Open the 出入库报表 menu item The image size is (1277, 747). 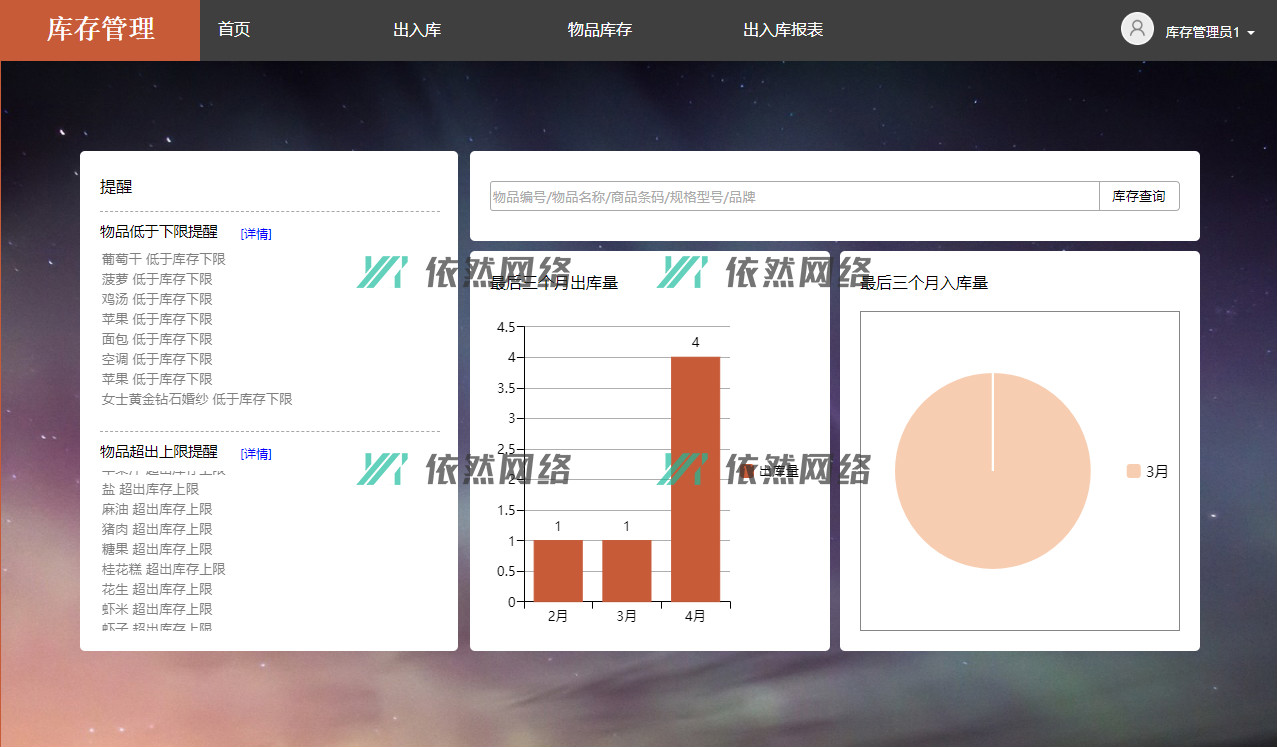pyautogui.click(x=783, y=30)
